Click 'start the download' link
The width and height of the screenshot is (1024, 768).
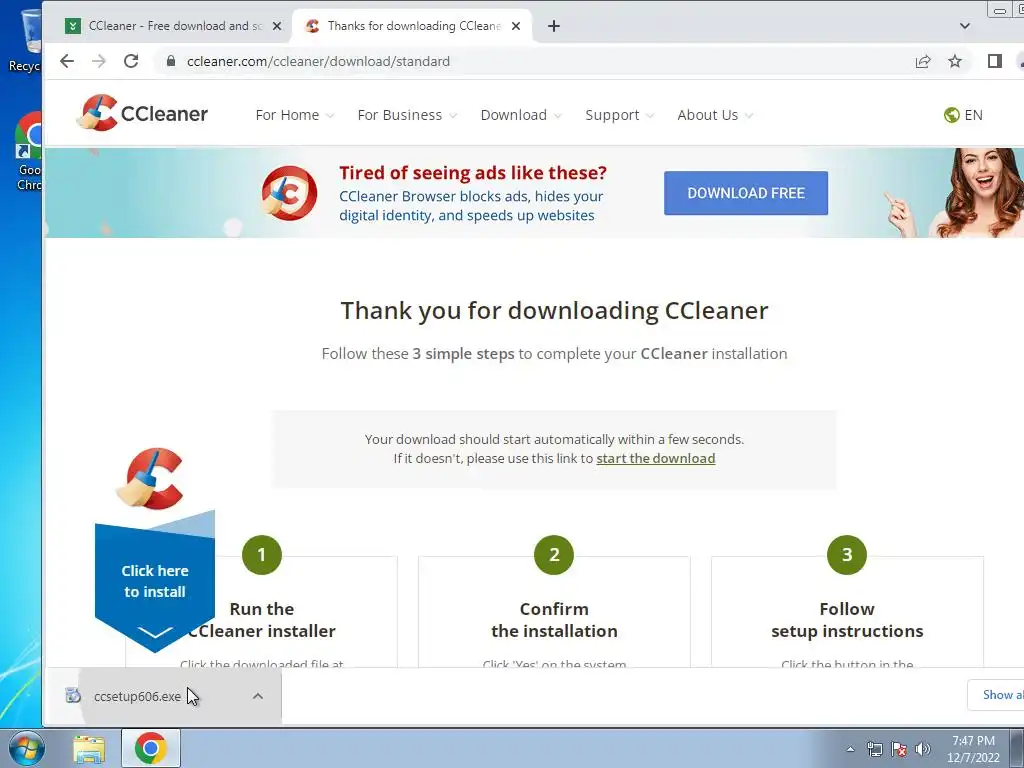656,458
